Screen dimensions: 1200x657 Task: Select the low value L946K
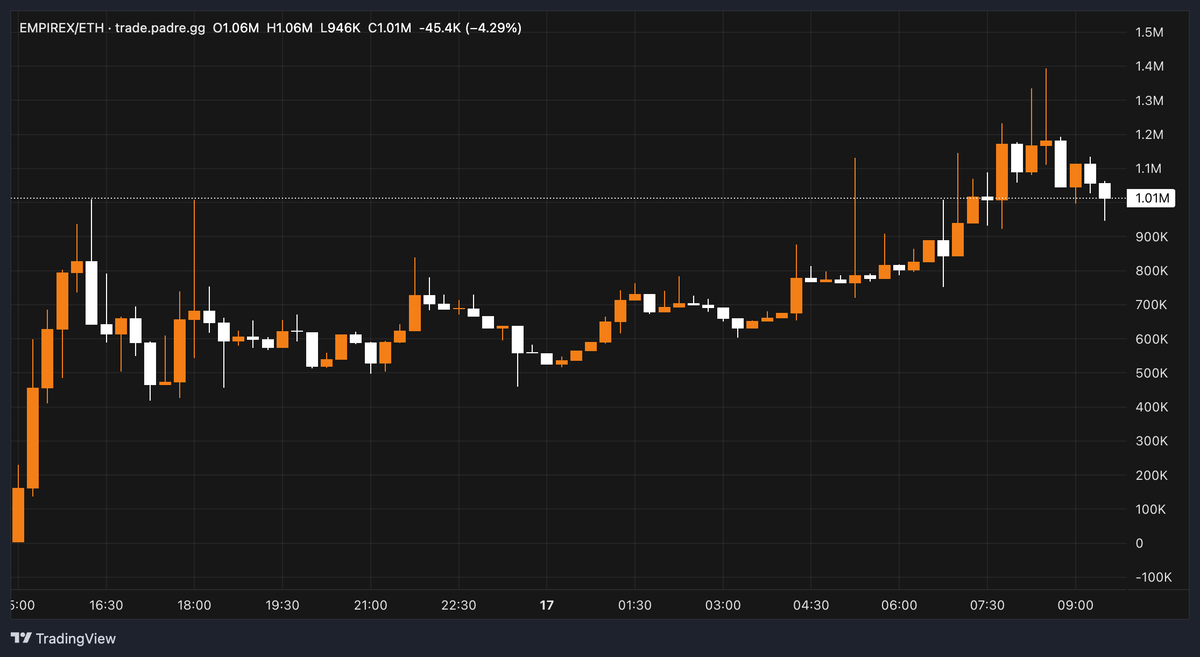[x=340, y=28]
